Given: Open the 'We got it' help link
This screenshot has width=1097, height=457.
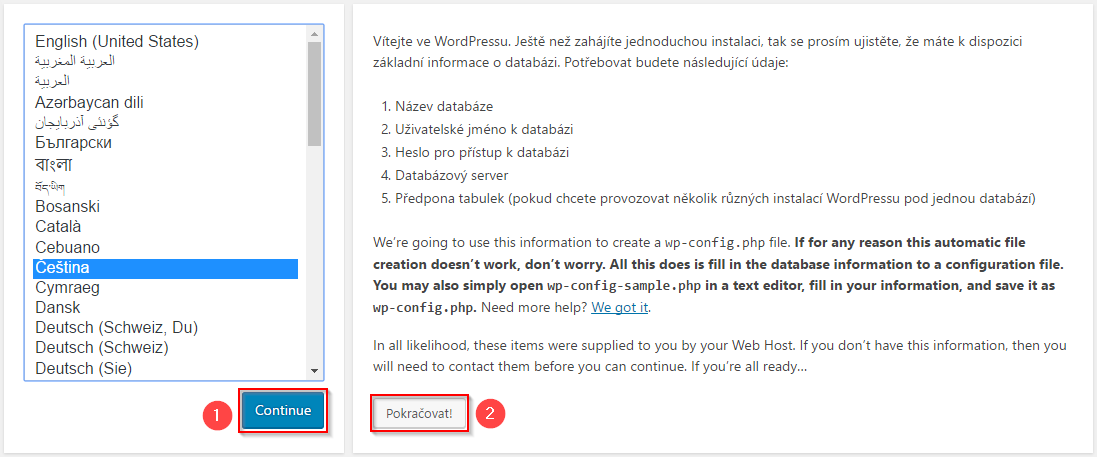Looking at the screenshot, I should (620, 307).
